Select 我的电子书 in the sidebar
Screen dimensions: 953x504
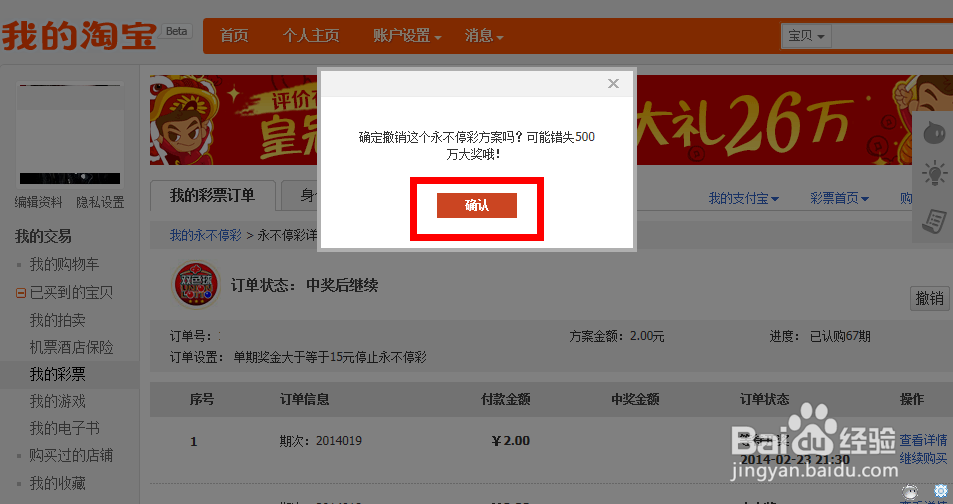(x=64, y=428)
